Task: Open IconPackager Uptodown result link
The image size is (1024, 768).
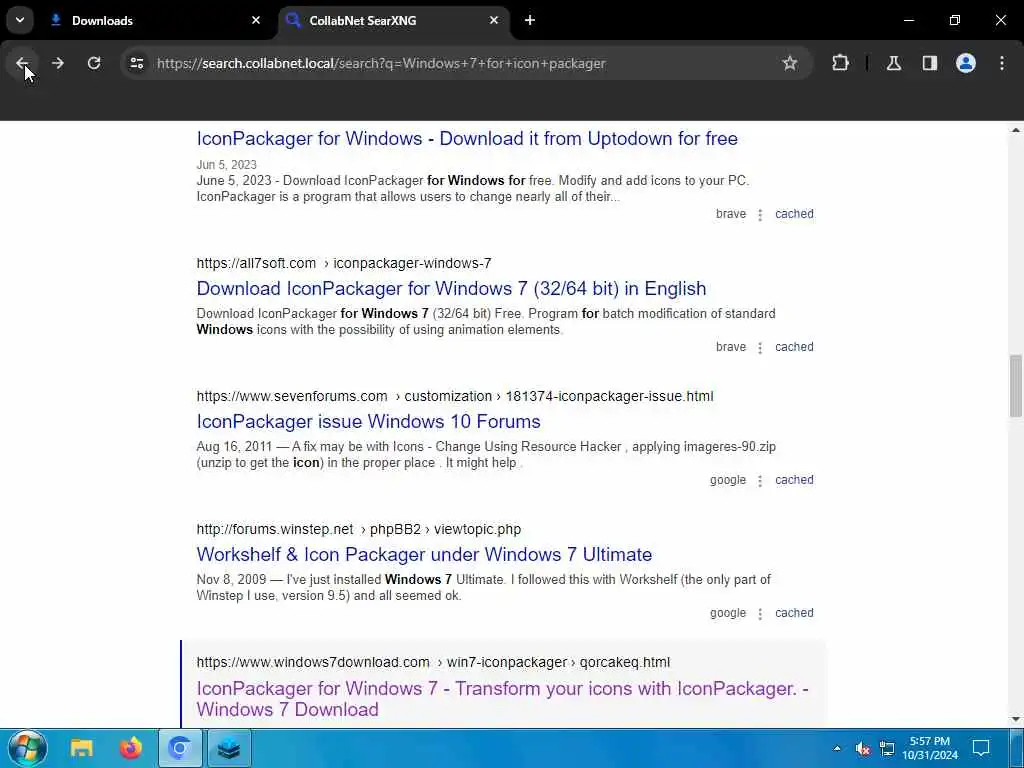Action: [467, 138]
